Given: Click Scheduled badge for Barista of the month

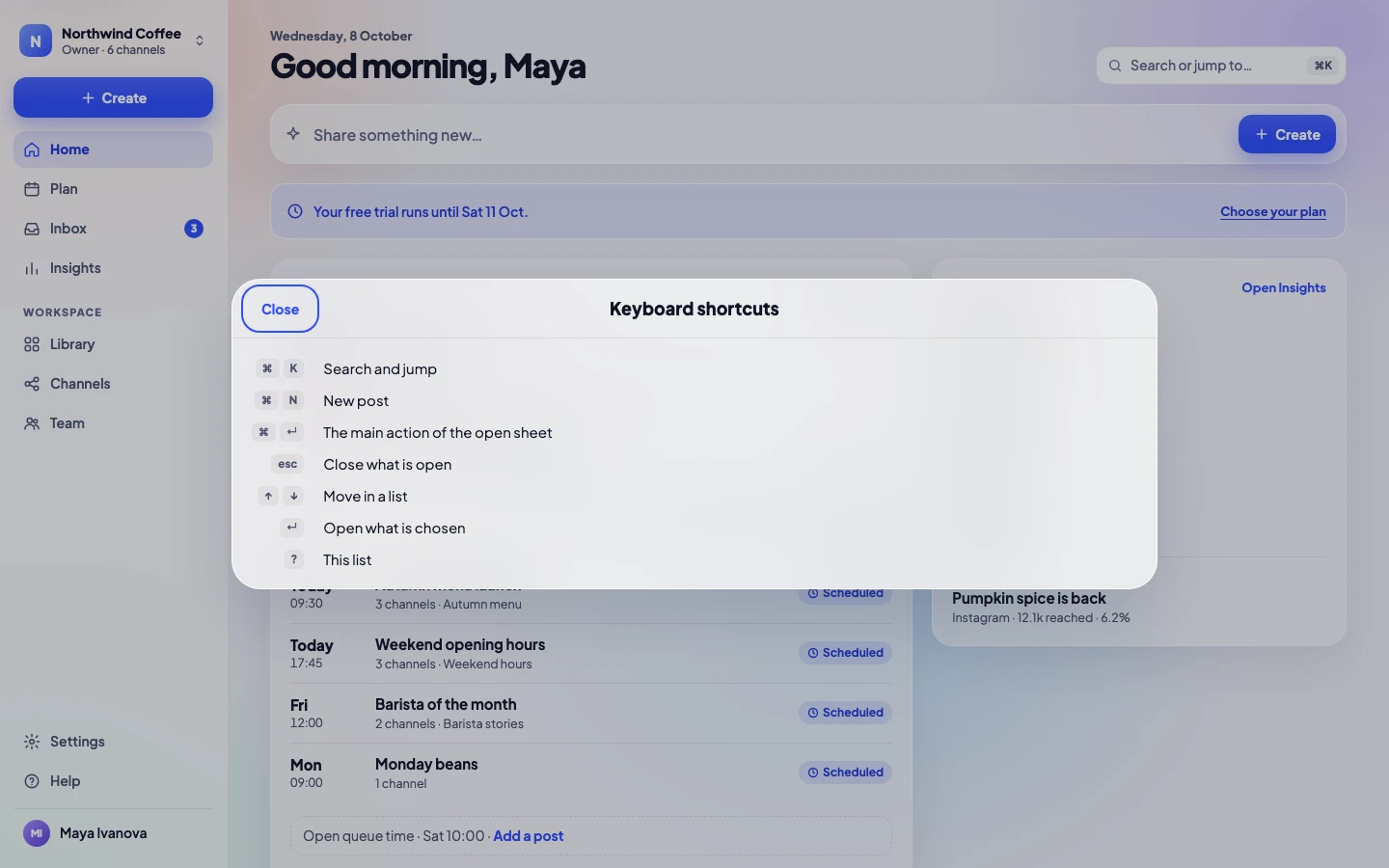Looking at the screenshot, I should (x=845, y=713).
